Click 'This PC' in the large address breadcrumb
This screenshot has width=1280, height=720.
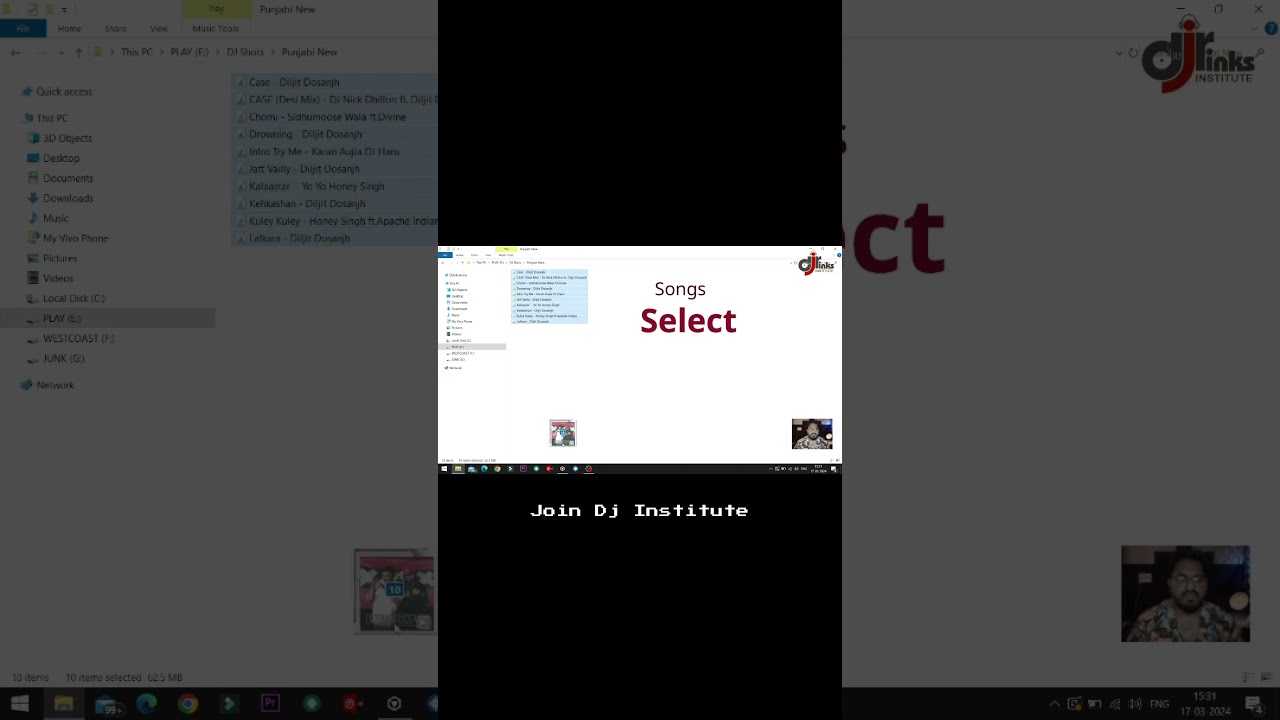(x=137, y=52)
